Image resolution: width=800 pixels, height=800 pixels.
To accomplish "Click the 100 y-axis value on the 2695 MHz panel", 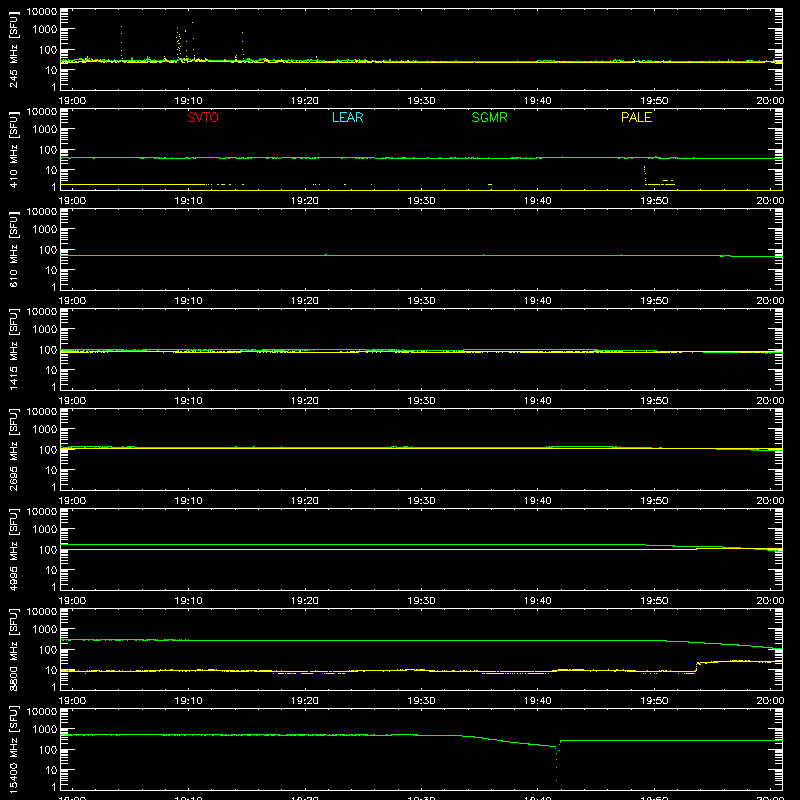I will 48,449.
